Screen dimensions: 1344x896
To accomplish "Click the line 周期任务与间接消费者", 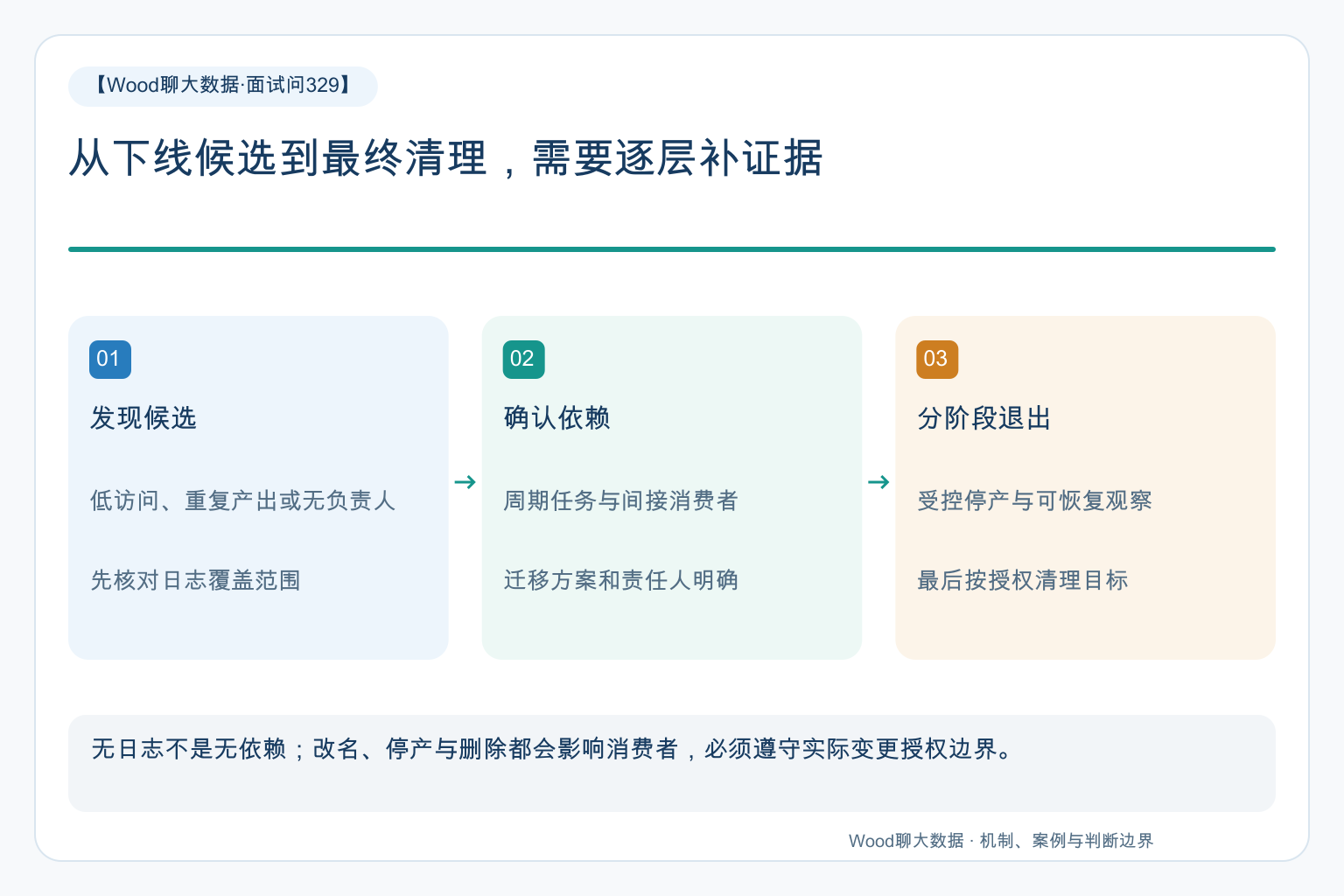I will coord(621,500).
